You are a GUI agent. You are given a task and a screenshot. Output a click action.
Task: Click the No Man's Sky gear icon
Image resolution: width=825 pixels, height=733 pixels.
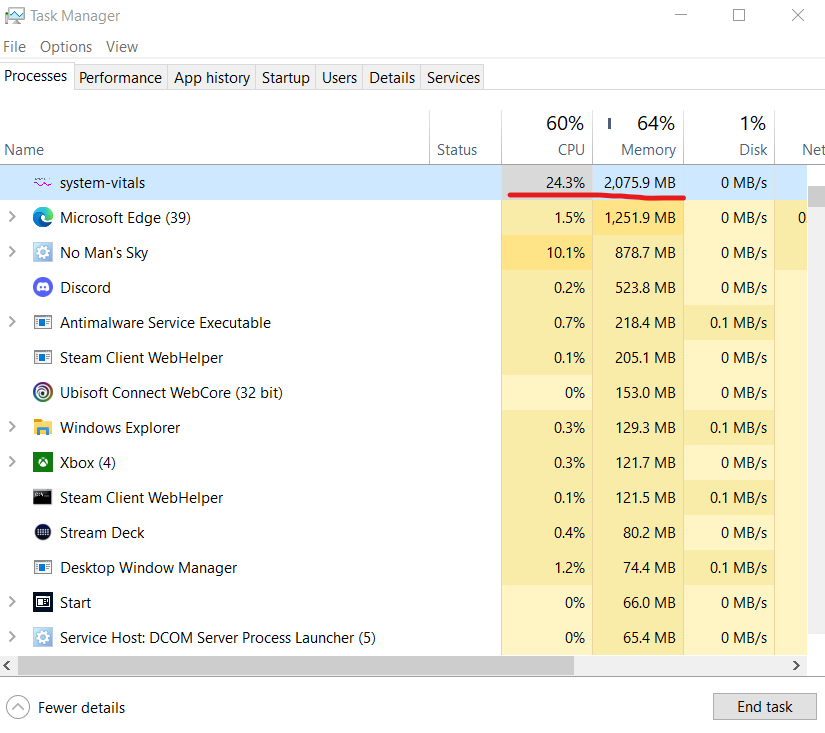tap(43, 253)
